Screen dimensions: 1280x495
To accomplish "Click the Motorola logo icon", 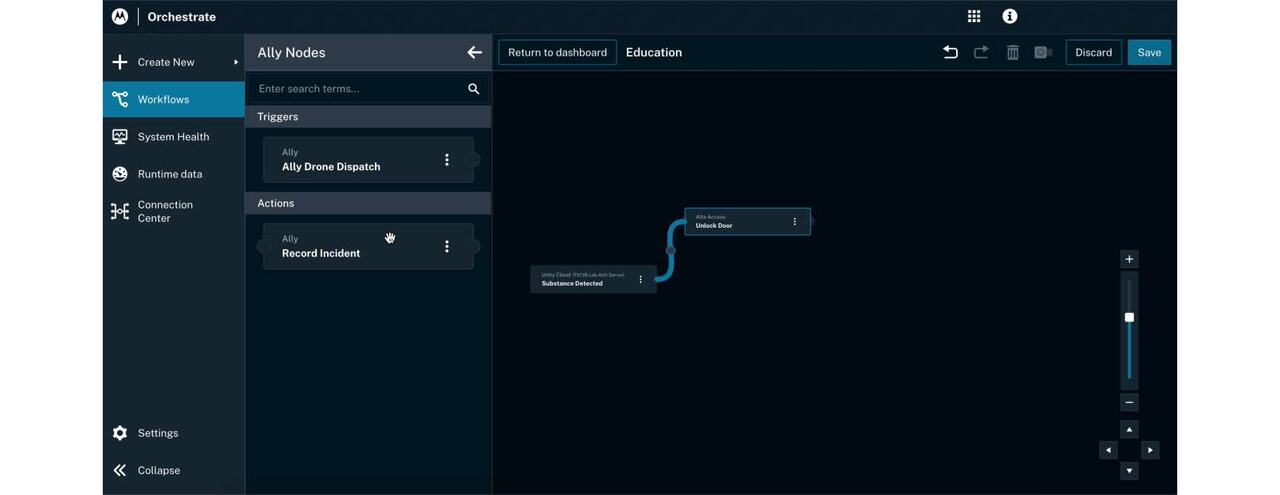I will point(120,16).
